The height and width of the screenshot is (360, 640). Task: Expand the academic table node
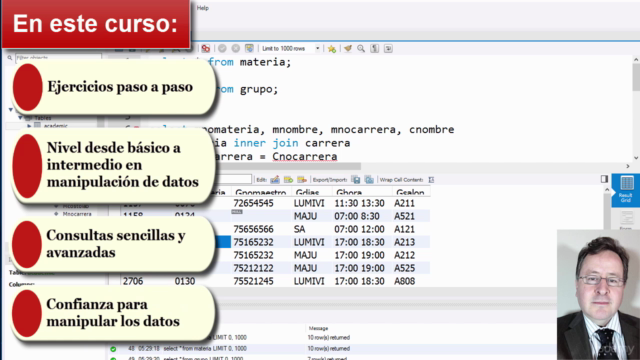pyautogui.click(x=29, y=126)
